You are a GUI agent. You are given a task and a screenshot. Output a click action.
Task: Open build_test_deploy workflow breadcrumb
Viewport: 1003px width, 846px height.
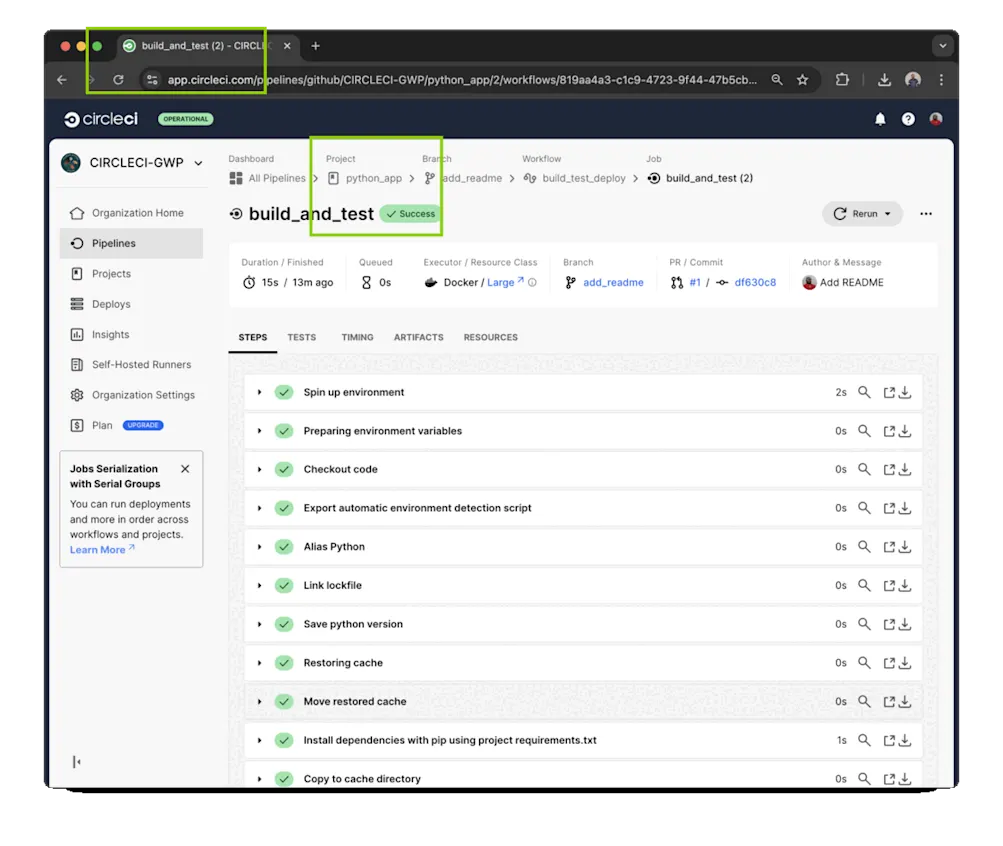[x=574, y=178]
